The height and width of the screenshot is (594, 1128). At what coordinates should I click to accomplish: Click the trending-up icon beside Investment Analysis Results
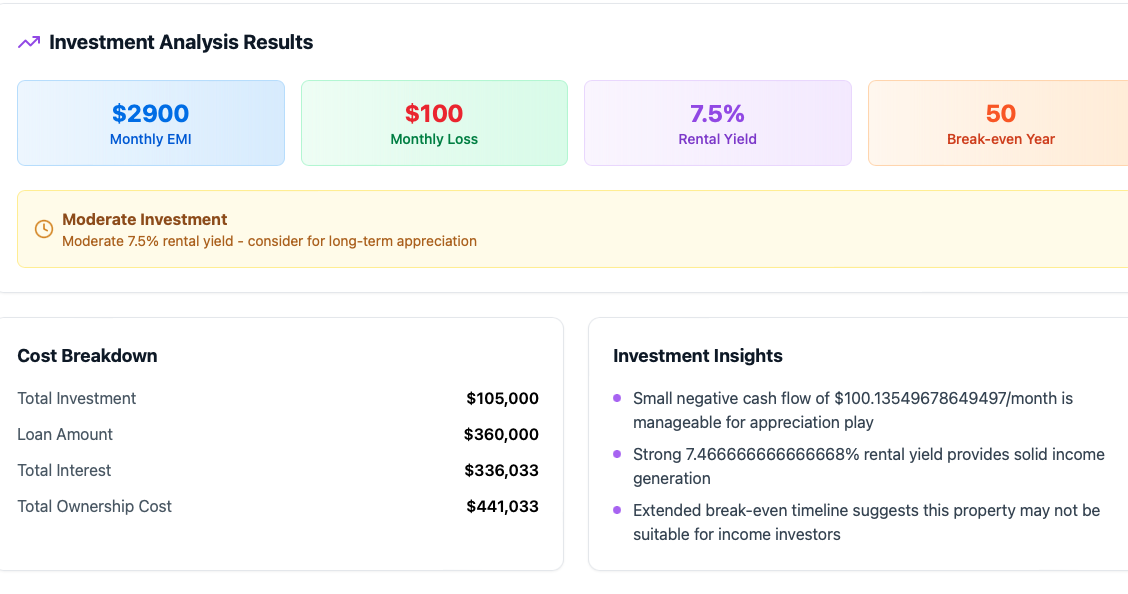29,42
